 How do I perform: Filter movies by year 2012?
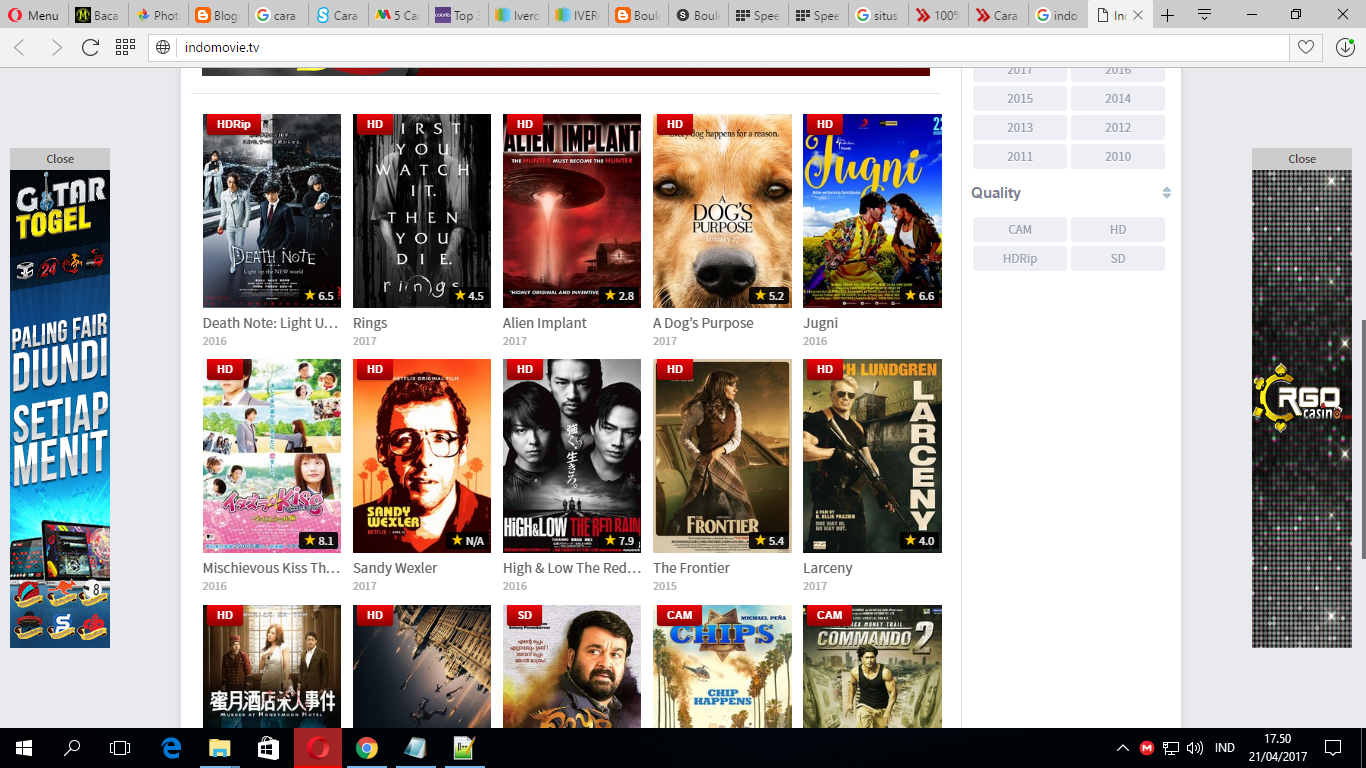[x=1118, y=127]
